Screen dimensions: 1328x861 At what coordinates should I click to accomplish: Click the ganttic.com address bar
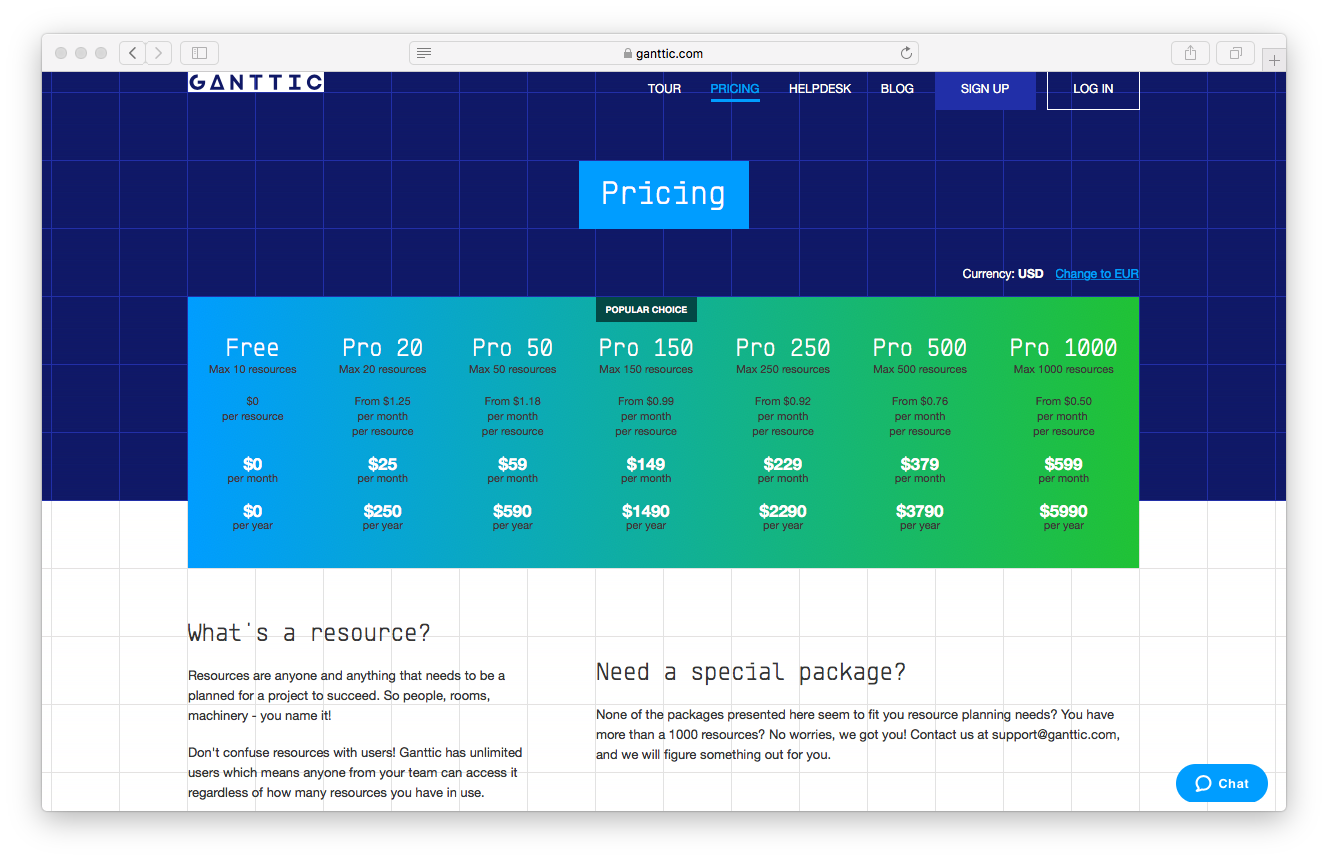[x=664, y=53]
